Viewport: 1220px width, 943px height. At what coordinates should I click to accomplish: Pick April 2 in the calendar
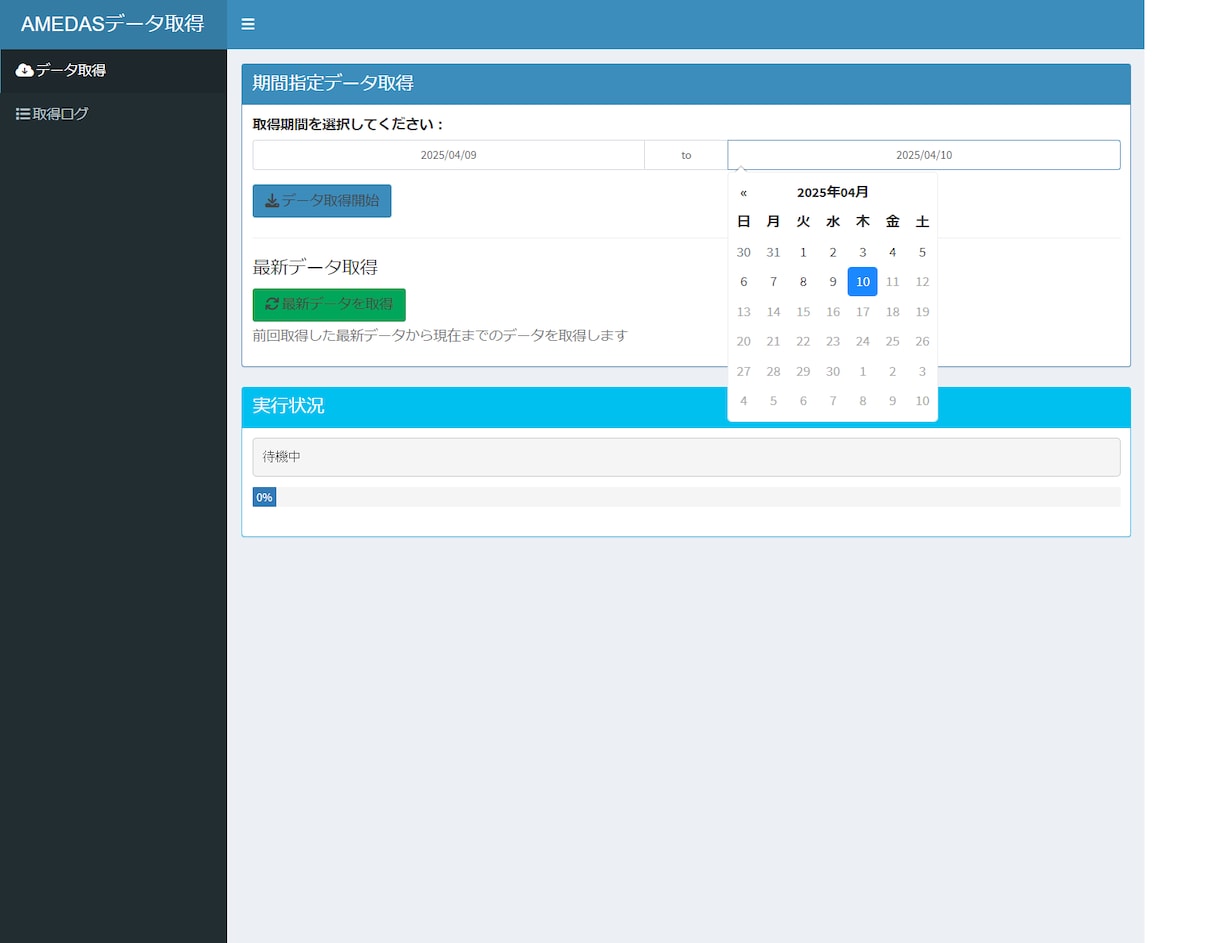[x=833, y=252]
